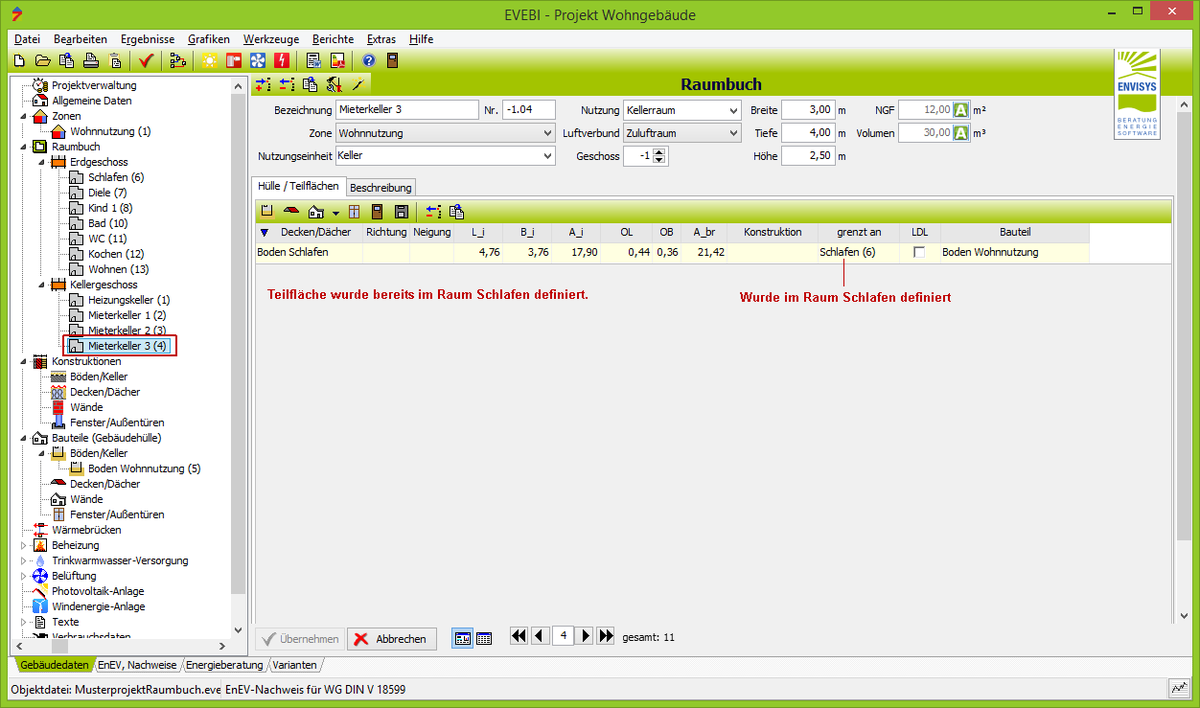Click the Bezeichnung input field
The height and width of the screenshot is (708, 1200).
pos(408,110)
